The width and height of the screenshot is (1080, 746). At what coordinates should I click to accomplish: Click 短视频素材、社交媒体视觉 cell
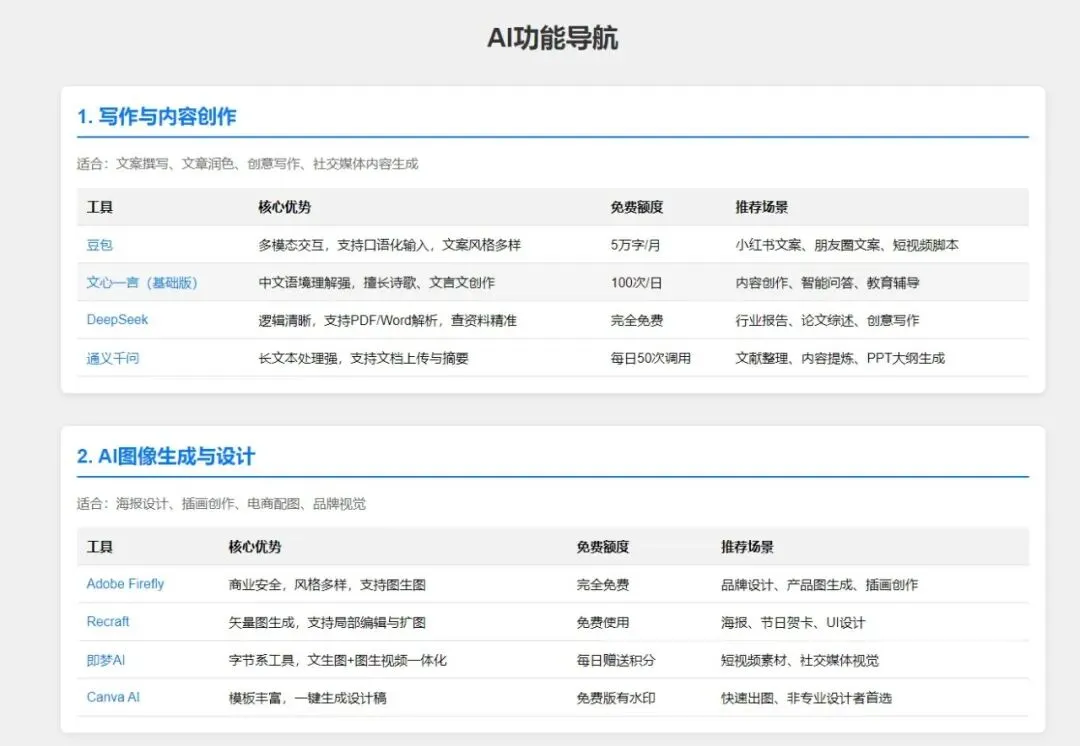[800, 661]
